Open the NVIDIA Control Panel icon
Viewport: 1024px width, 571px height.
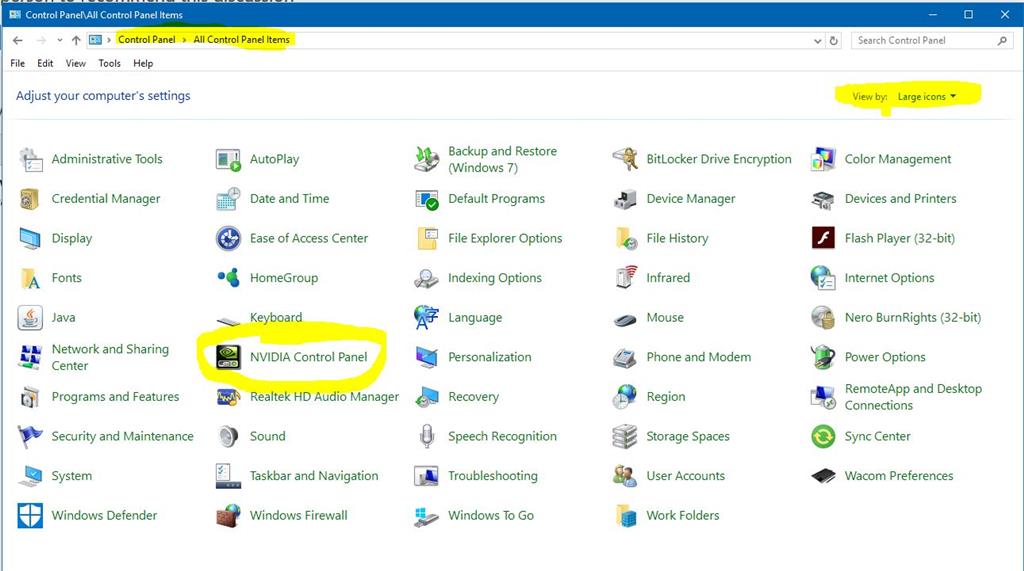(228, 357)
